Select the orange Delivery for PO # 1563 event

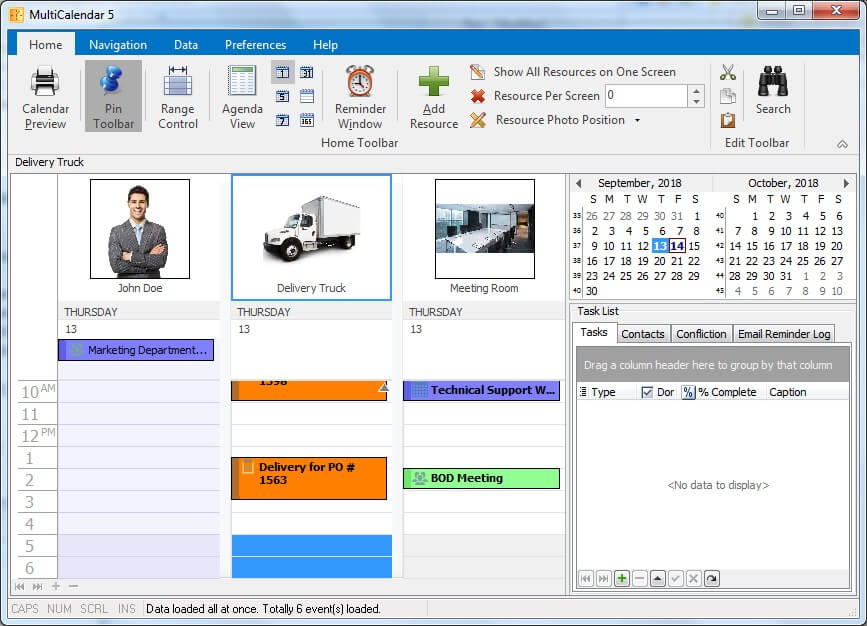[x=309, y=477]
